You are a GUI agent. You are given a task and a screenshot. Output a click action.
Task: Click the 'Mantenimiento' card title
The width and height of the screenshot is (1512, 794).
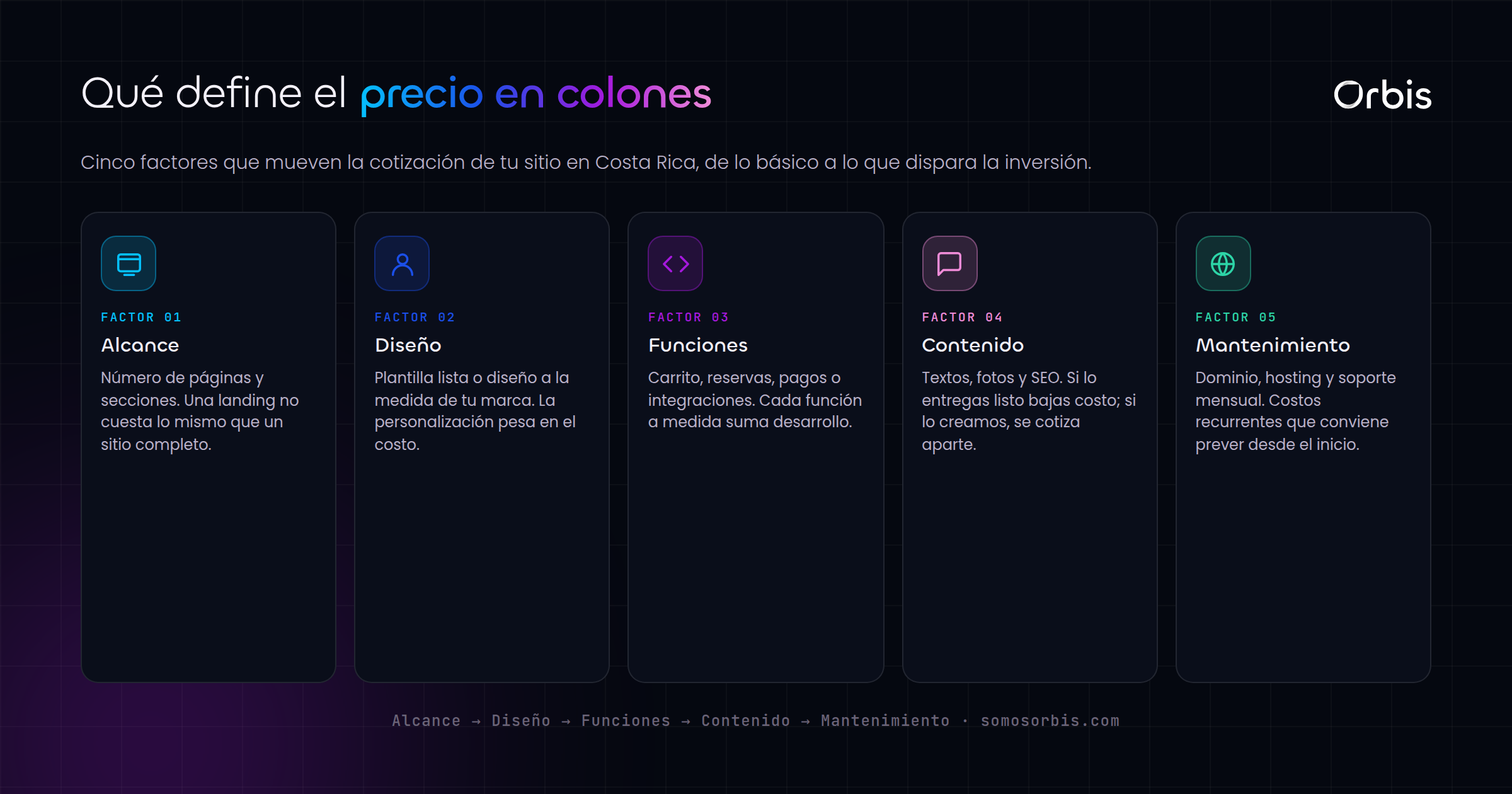point(1272,345)
